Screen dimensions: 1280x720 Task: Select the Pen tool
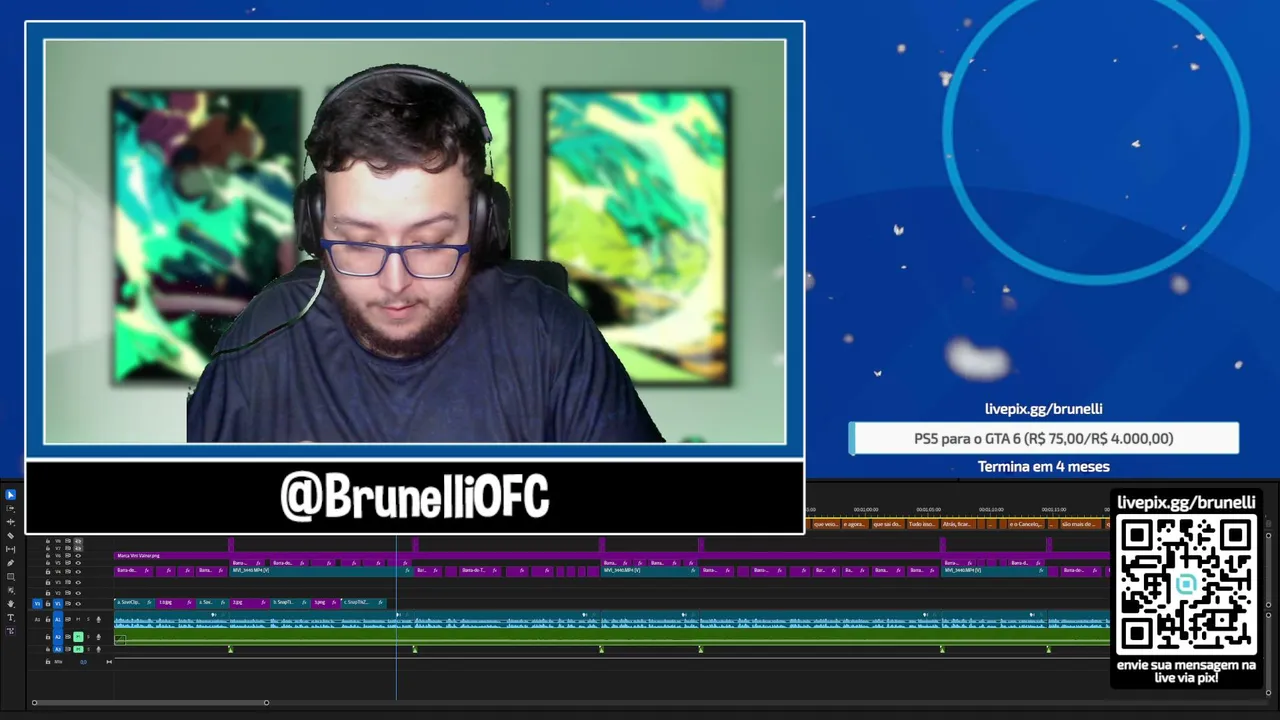click(11, 563)
